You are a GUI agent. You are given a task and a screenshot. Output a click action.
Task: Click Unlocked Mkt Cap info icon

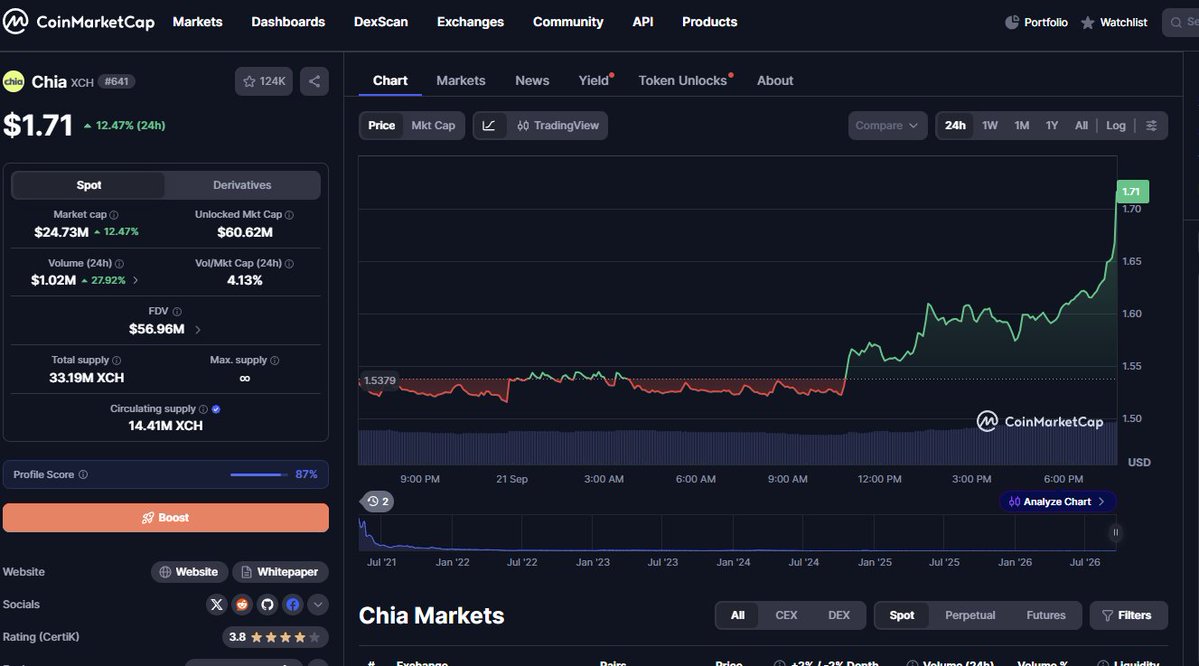[x=289, y=215]
